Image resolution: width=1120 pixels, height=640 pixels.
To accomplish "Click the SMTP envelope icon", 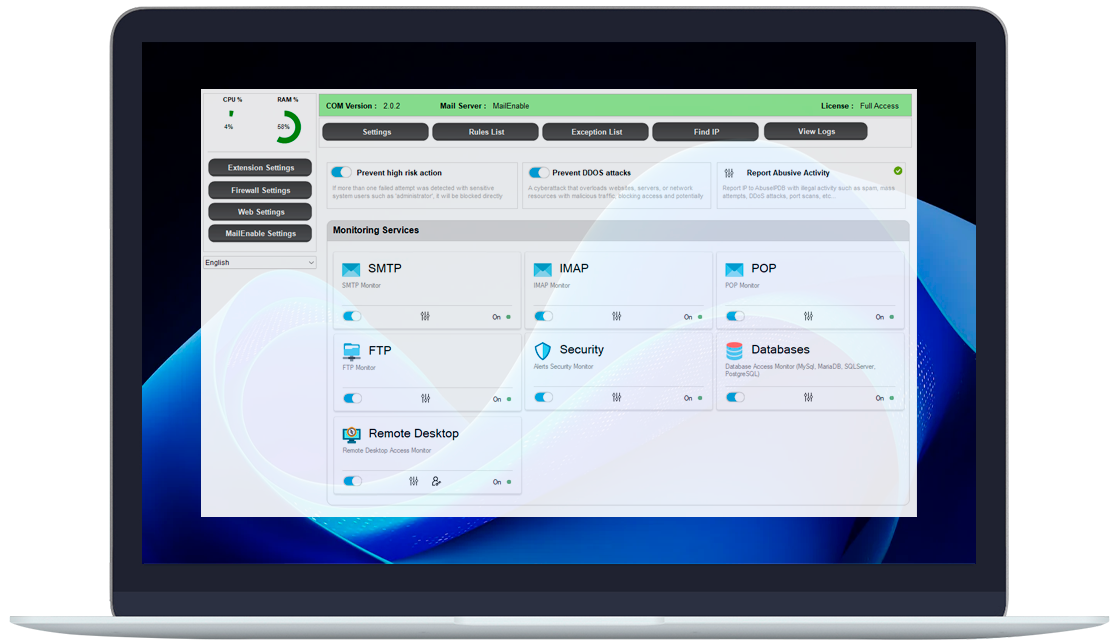I will [x=351, y=269].
